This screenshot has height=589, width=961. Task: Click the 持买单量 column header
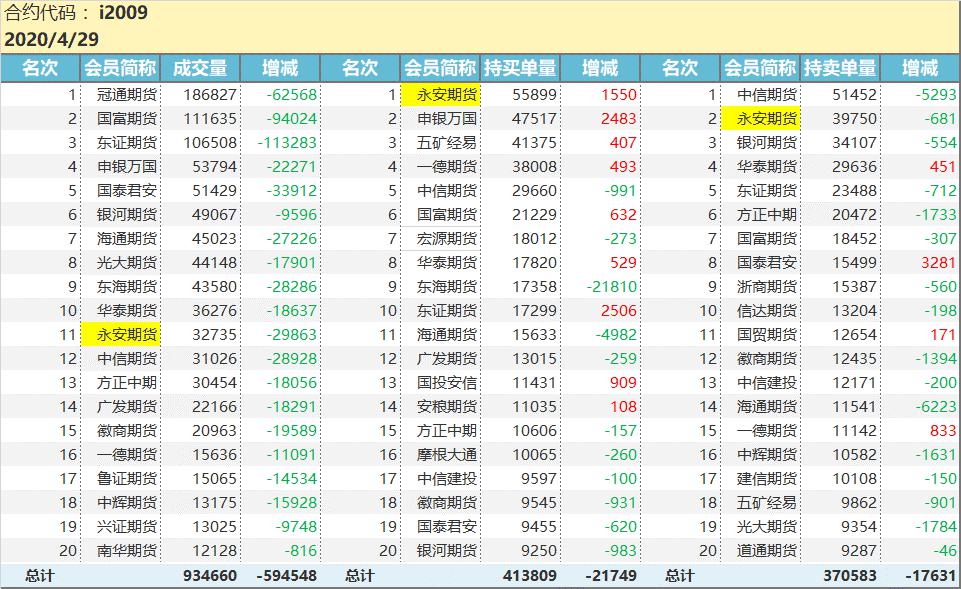(520, 68)
